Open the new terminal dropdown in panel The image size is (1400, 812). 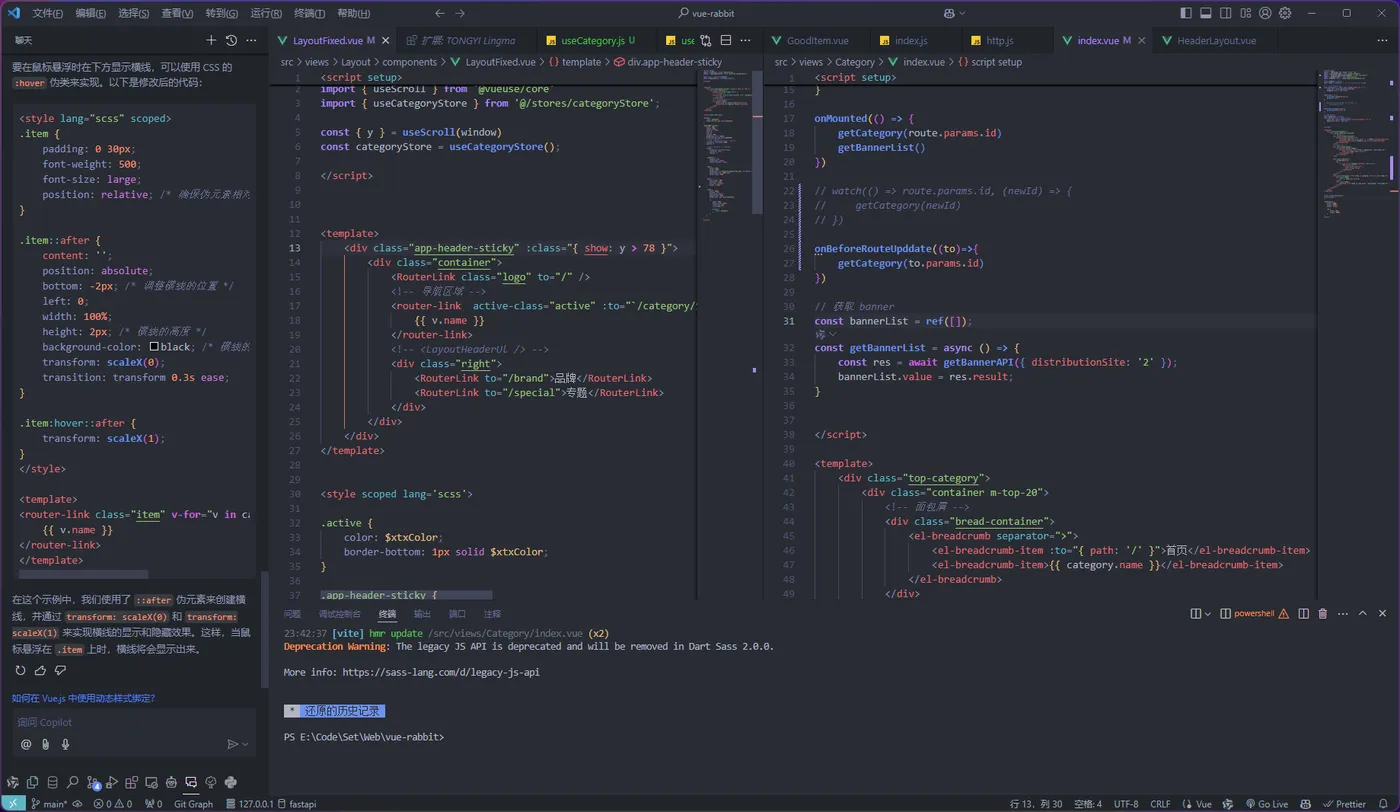coord(1208,614)
